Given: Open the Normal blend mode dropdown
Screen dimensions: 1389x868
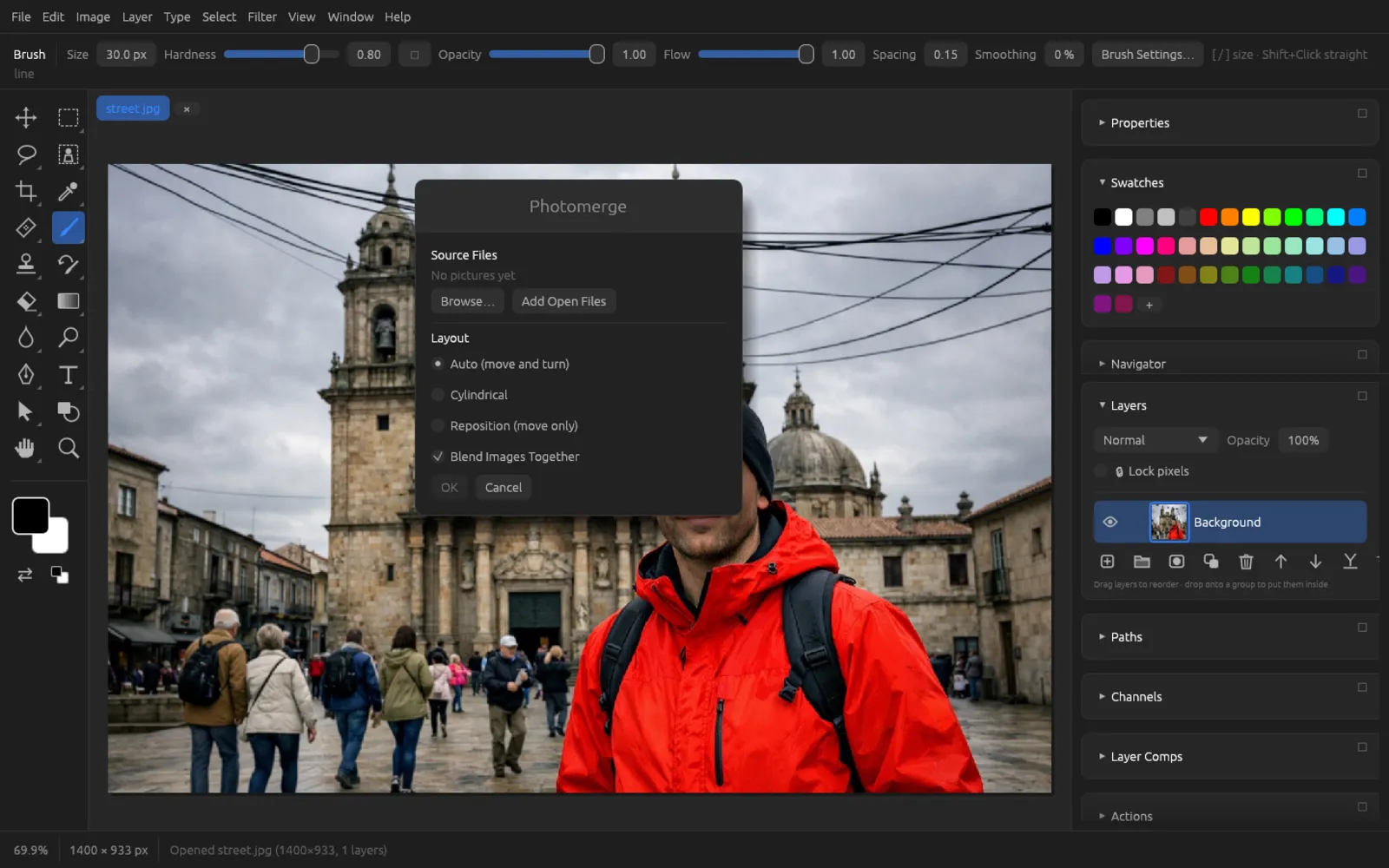Looking at the screenshot, I should [x=1155, y=440].
